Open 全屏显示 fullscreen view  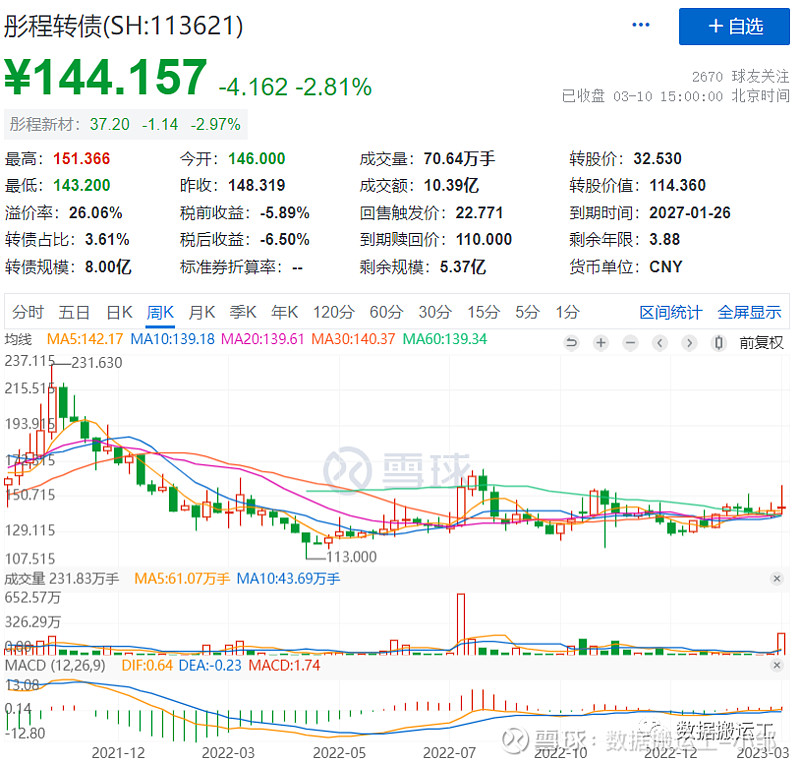749,312
